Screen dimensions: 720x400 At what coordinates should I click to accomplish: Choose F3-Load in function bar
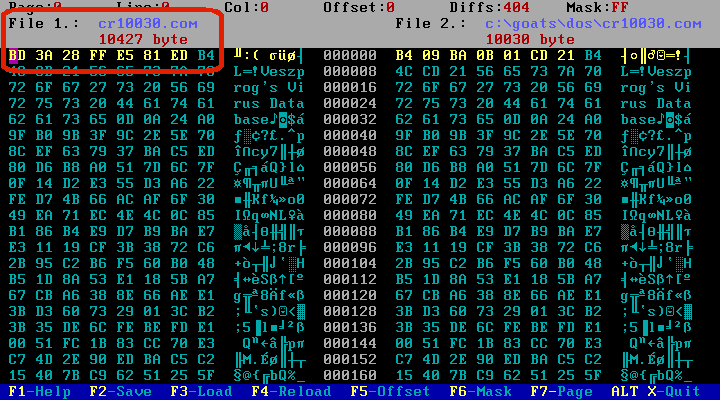coord(201,391)
